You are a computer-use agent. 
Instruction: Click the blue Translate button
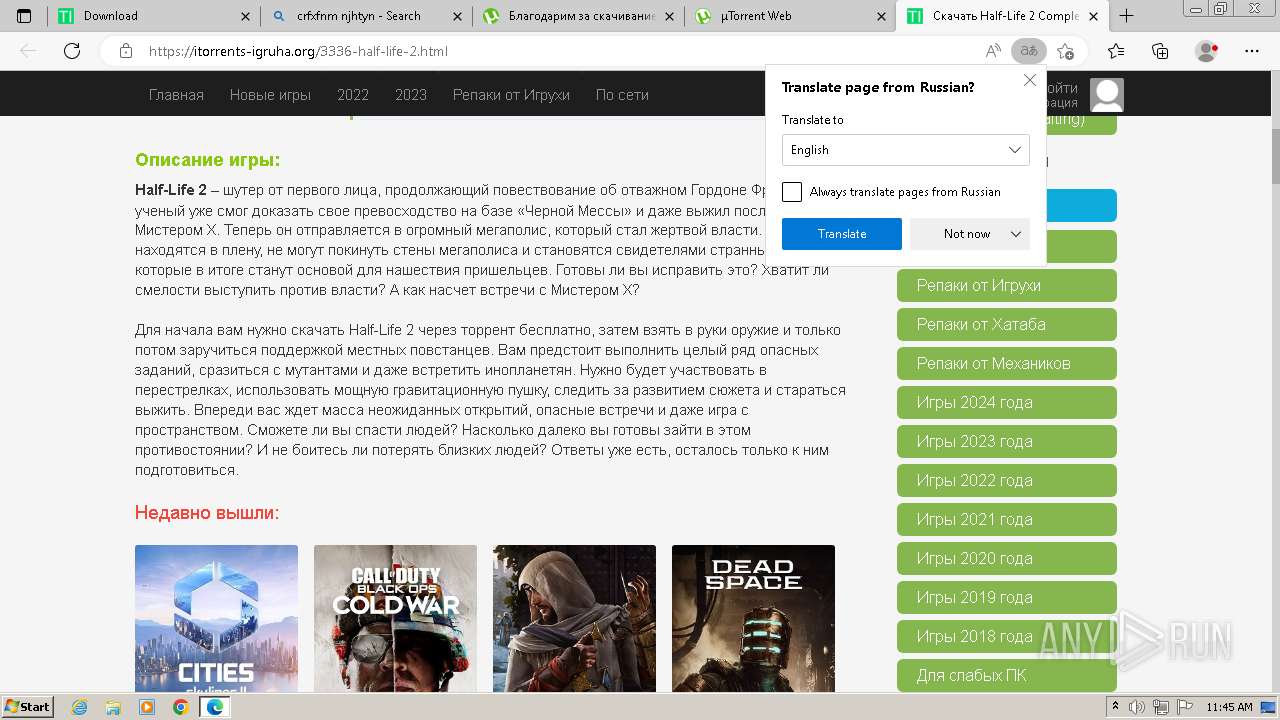click(x=842, y=234)
